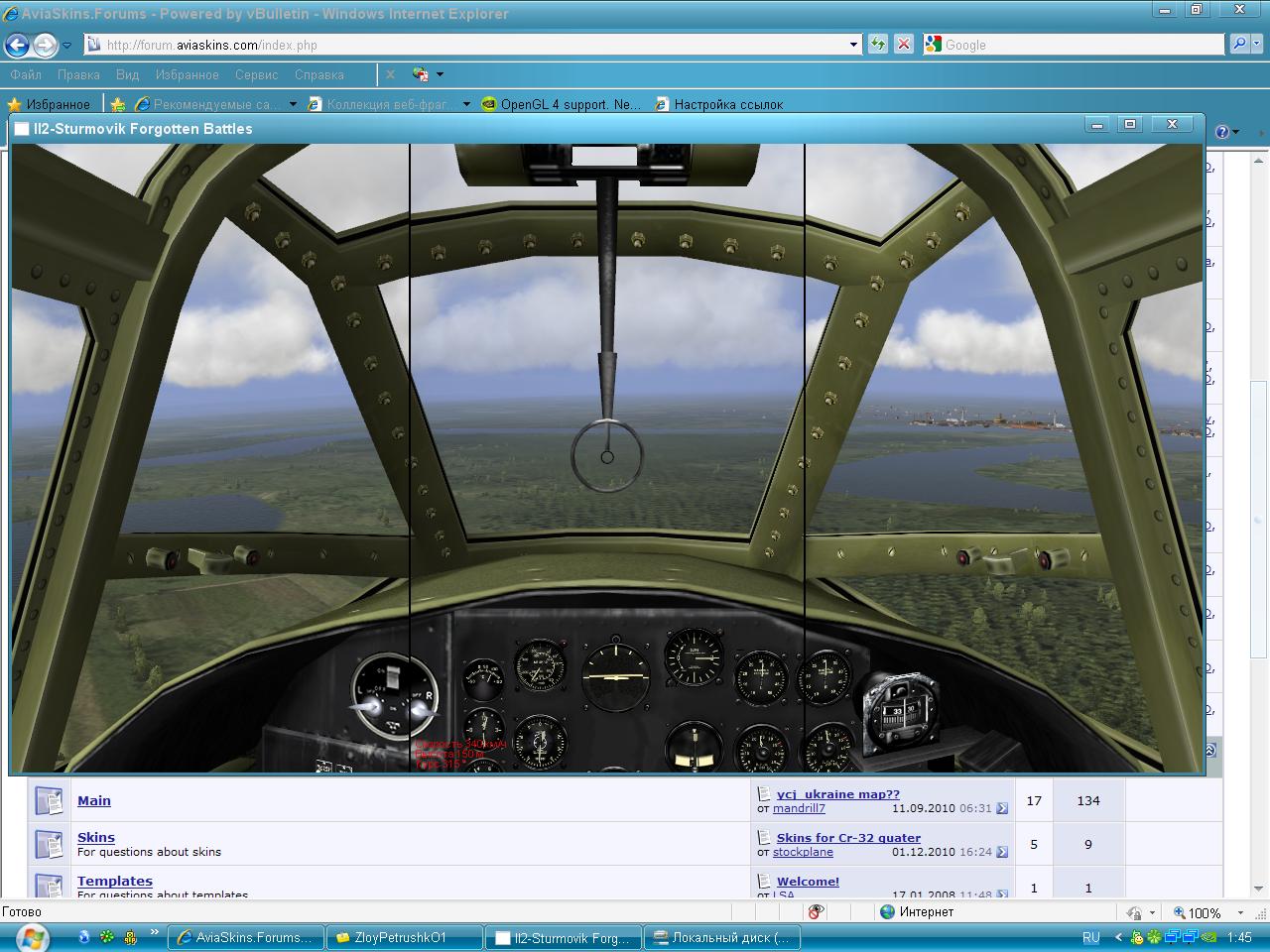
Task: Open the Windows Start menu orb
Action: coord(32,937)
